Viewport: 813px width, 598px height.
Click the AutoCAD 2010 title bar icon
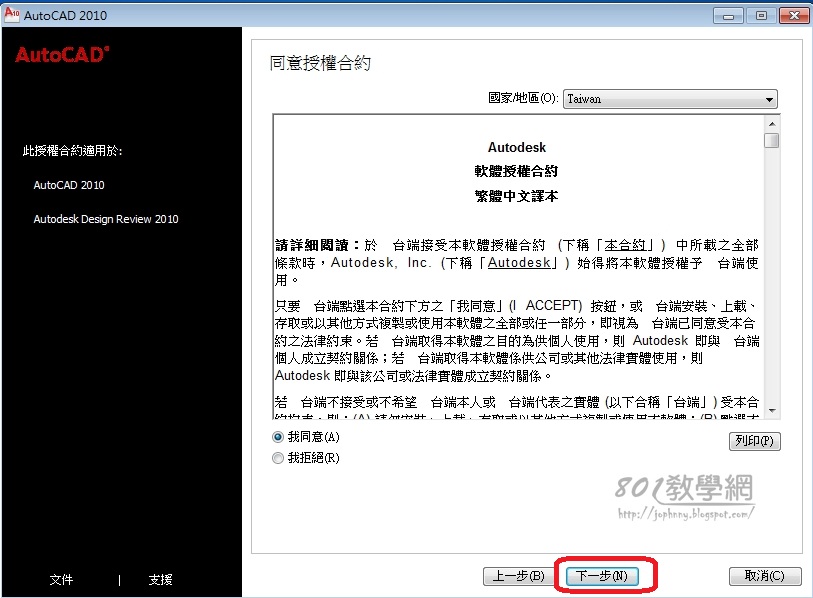click(x=11, y=15)
